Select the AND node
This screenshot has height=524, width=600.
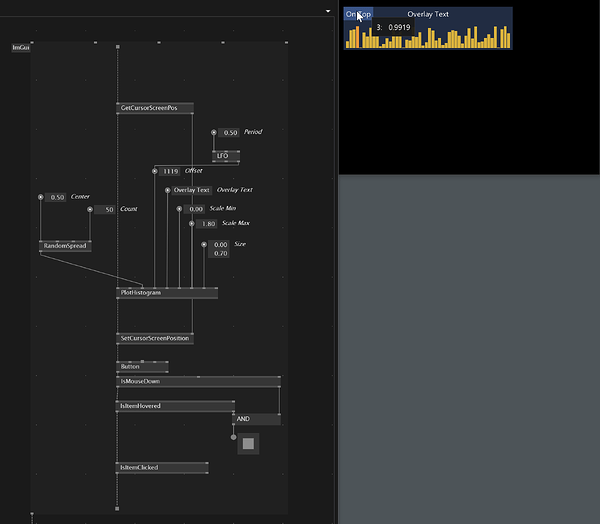click(256, 419)
